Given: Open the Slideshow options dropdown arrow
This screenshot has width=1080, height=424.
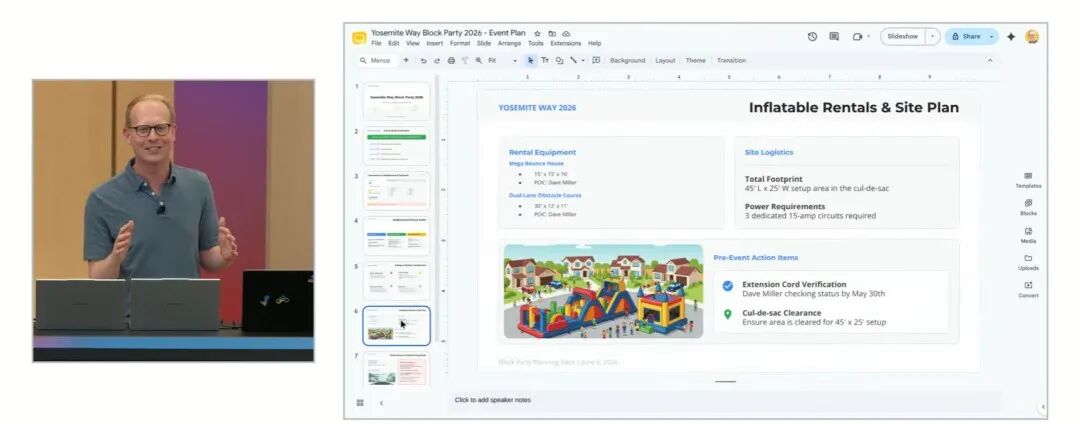Looking at the screenshot, I should coord(933,36).
